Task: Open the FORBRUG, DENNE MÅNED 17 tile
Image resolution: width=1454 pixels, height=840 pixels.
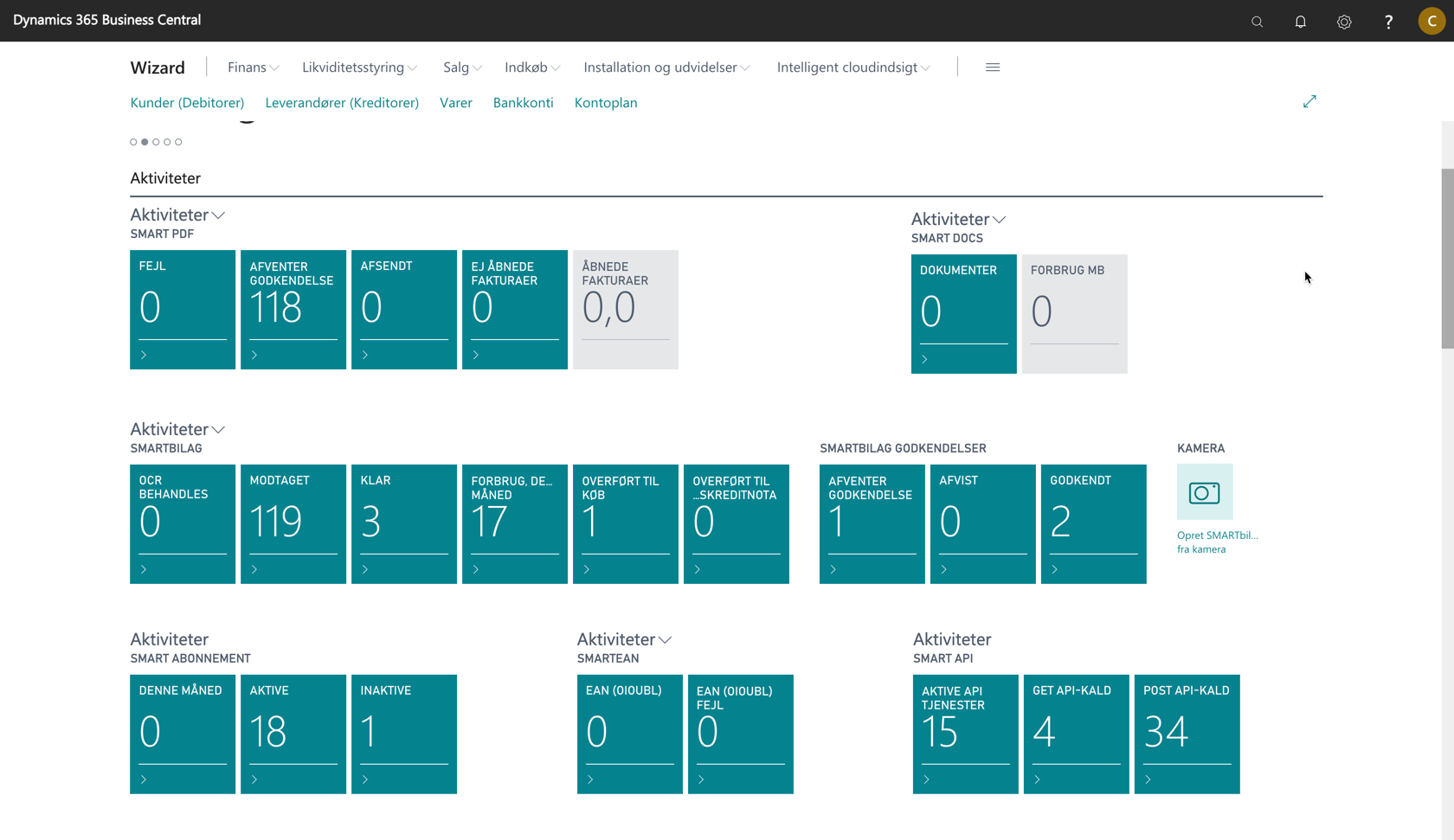Action: [515, 524]
